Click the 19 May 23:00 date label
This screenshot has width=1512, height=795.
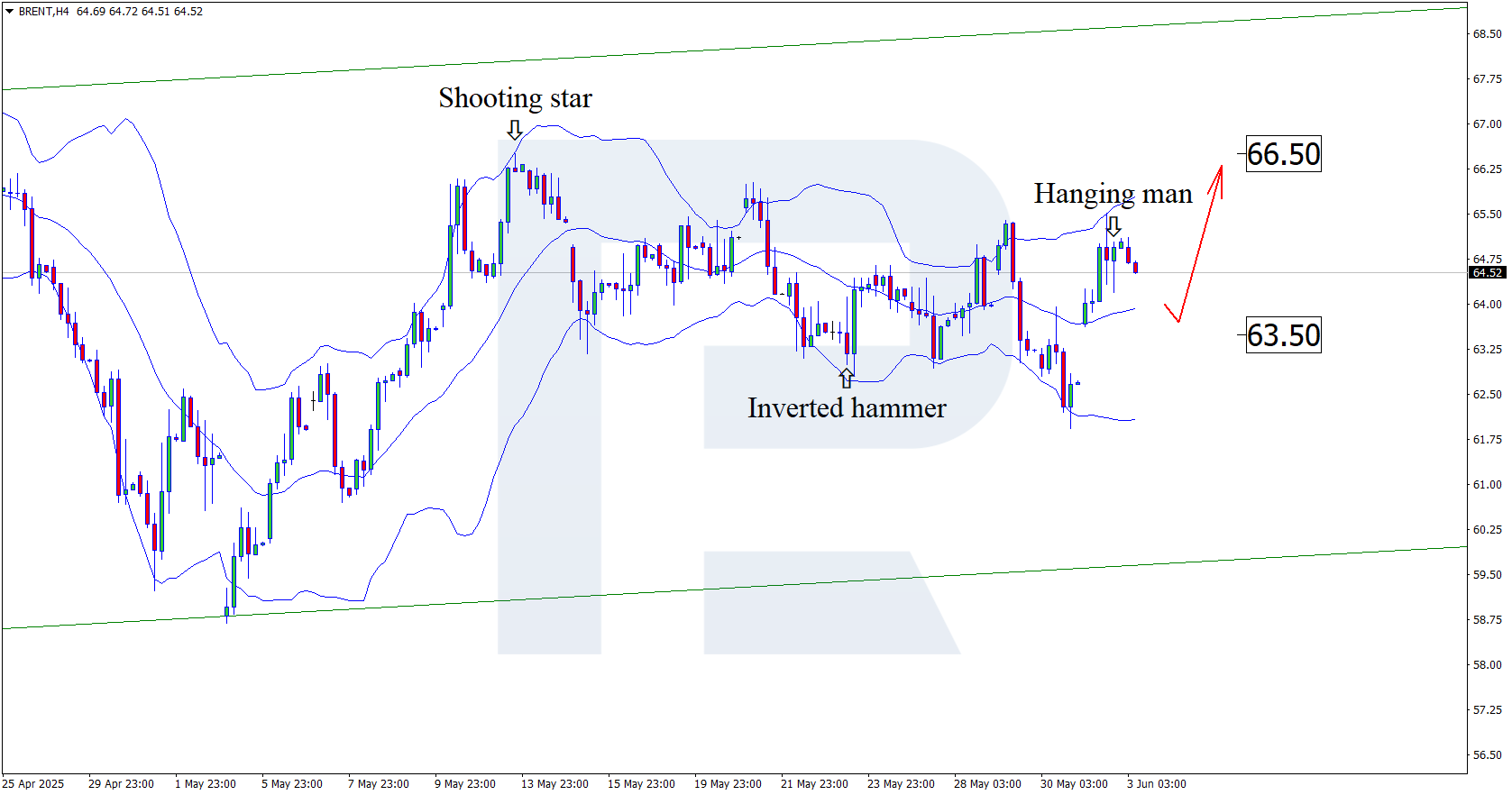point(728,784)
